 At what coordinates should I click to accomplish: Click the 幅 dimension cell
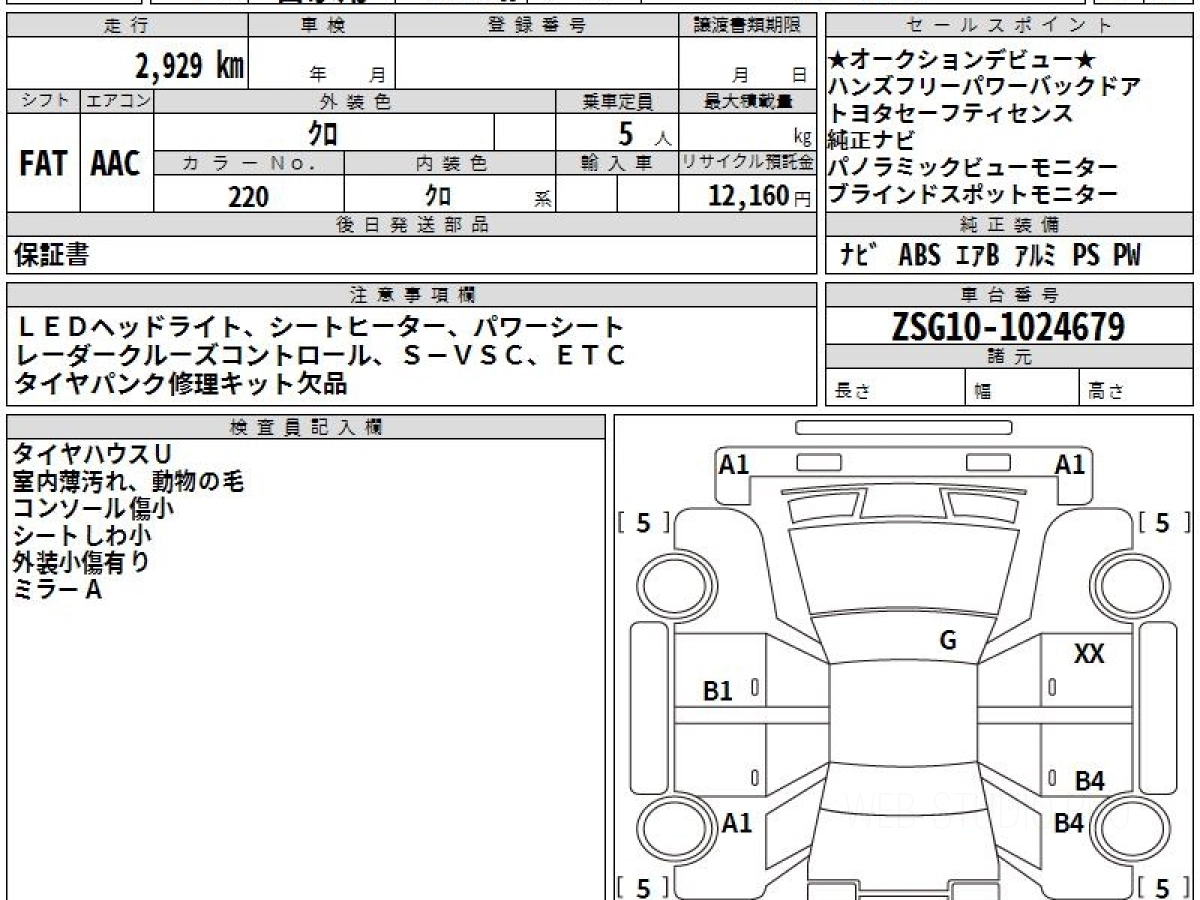pyautogui.click(x=1022, y=388)
